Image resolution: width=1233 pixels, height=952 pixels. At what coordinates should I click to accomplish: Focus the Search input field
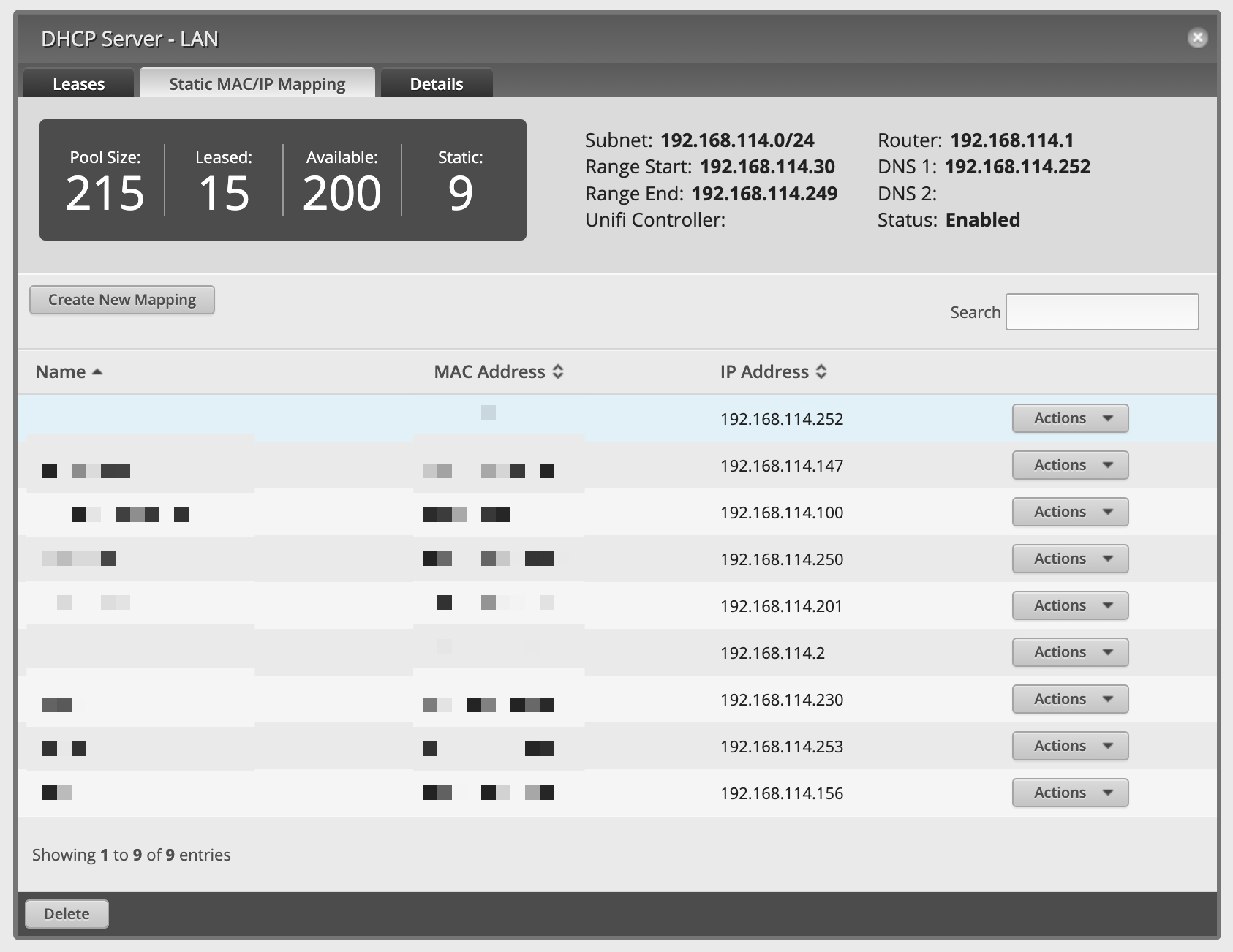click(x=1101, y=312)
